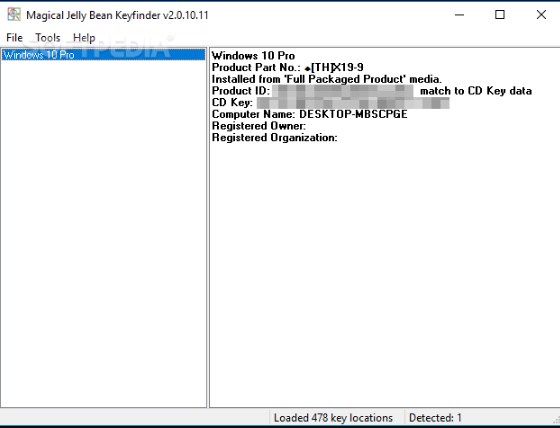This screenshot has width=560, height=428.
Task: Maximize the Keyfinder window
Action: pos(500,15)
